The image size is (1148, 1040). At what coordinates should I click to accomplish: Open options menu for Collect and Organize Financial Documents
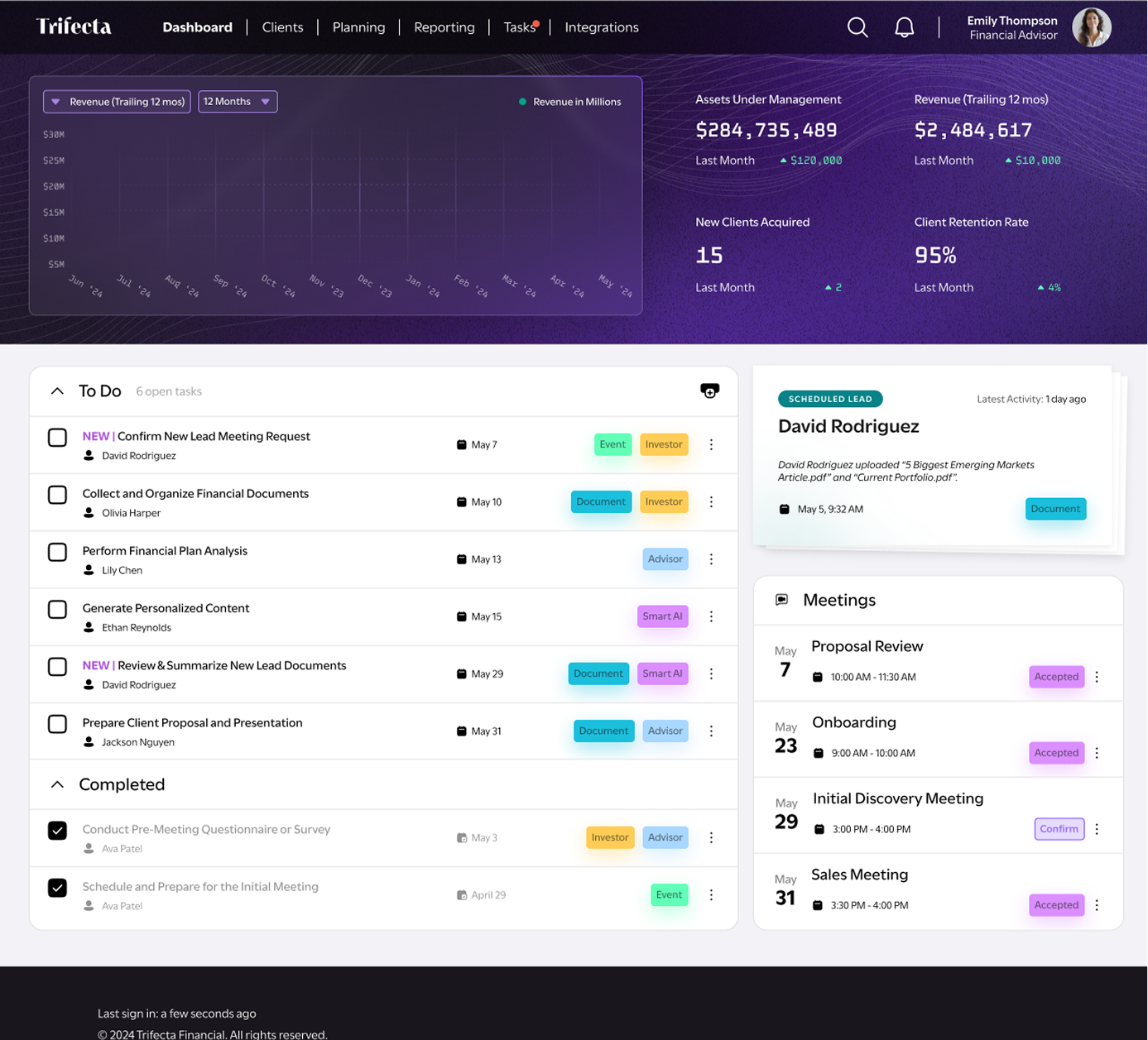(x=711, y=501)
